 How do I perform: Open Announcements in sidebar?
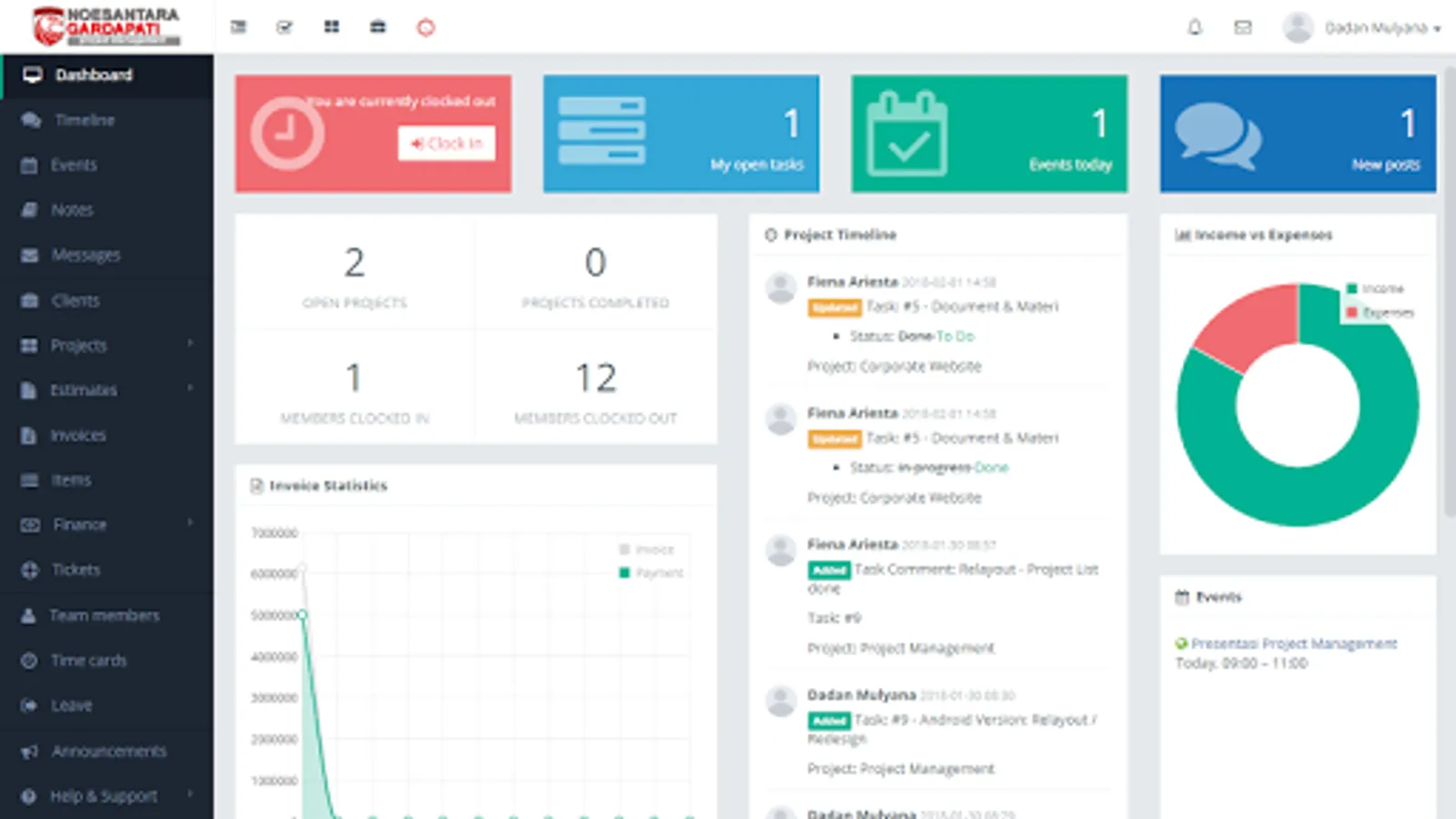107,751
